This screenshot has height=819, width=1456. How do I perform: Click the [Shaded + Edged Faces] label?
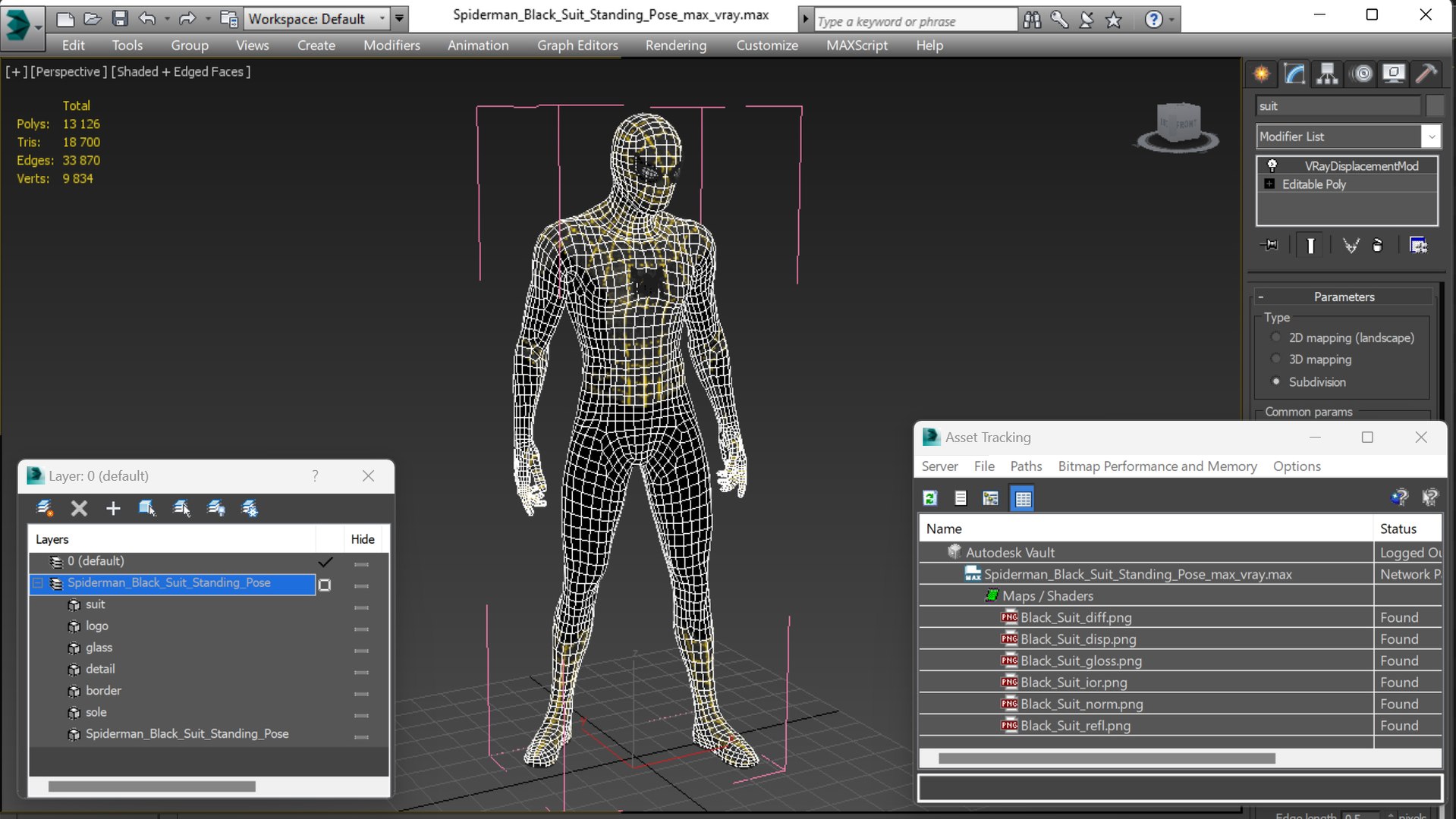click(181, 71)
